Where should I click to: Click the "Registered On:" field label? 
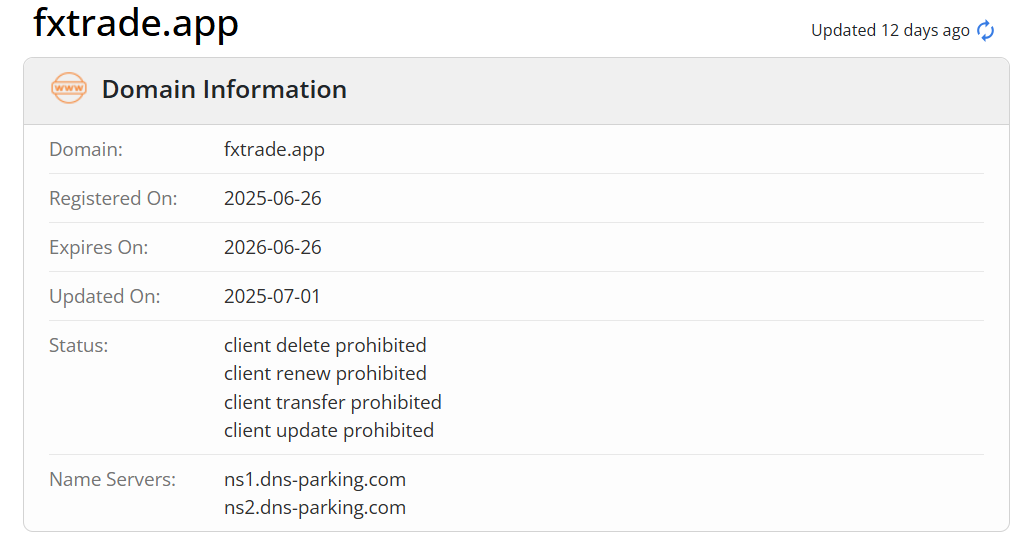(113, 198)
